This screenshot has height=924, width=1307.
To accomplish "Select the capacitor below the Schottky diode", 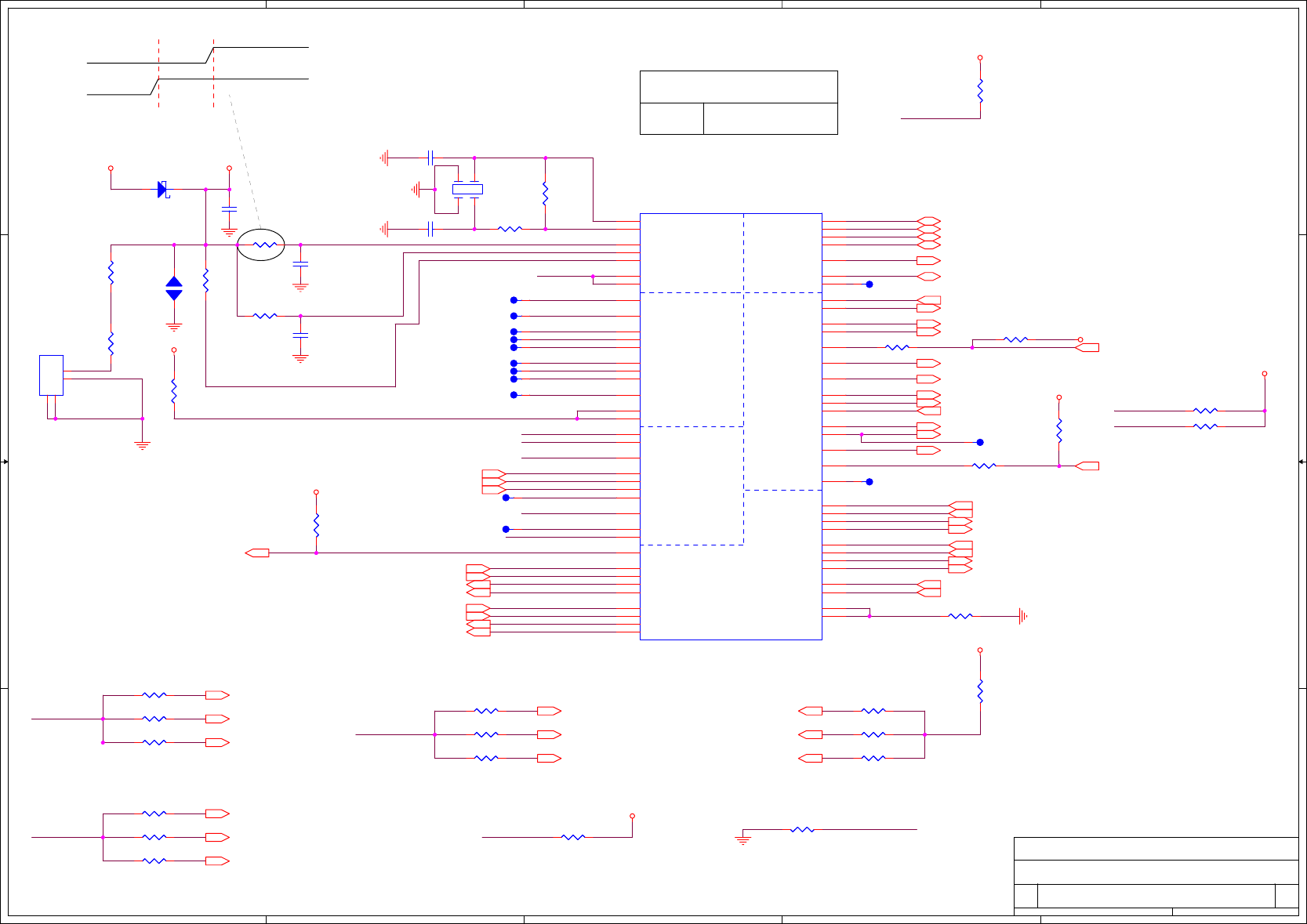I will [x=229, y=209].
